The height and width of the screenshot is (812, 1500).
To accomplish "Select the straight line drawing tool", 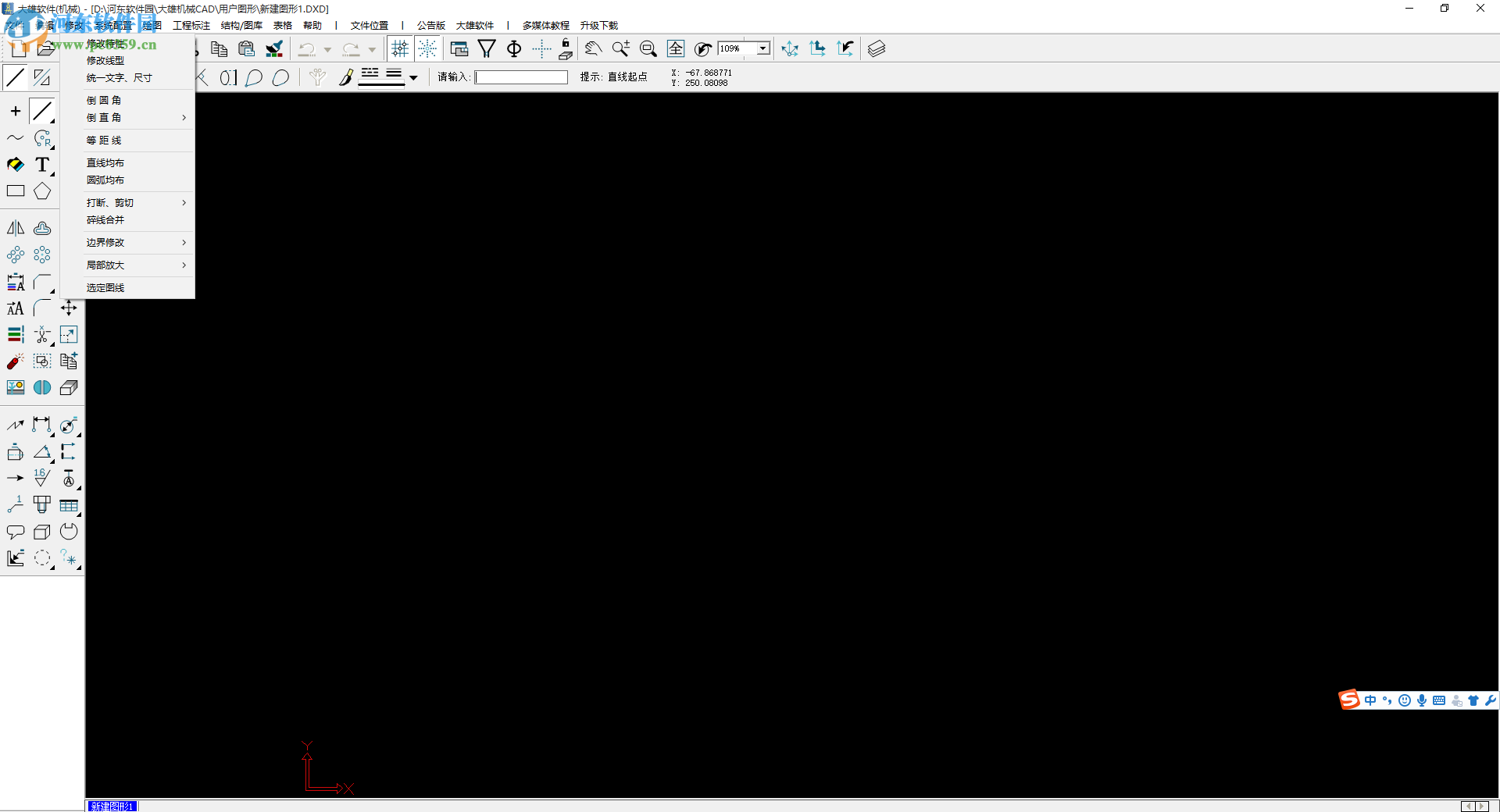I will click(x=42, y=112).
